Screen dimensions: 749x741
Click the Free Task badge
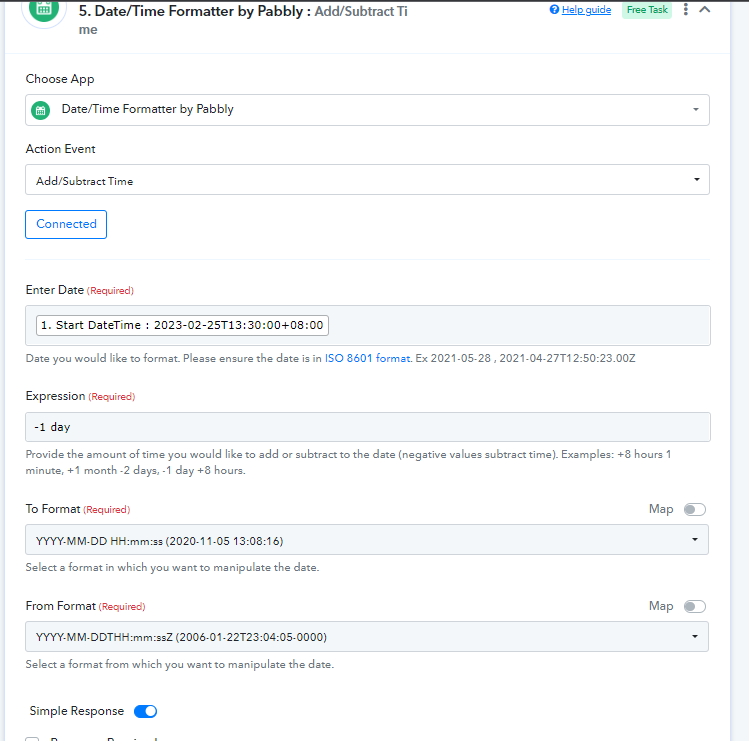click(647, 10)
